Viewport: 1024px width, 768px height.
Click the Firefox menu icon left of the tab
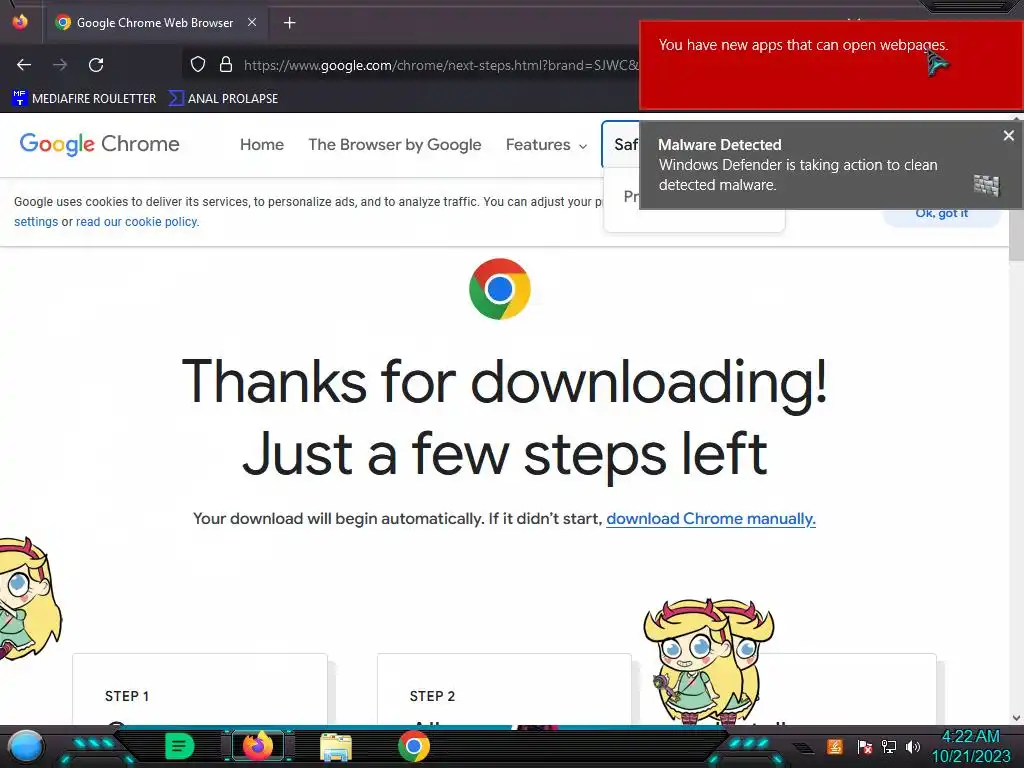[x=20, y=22]
